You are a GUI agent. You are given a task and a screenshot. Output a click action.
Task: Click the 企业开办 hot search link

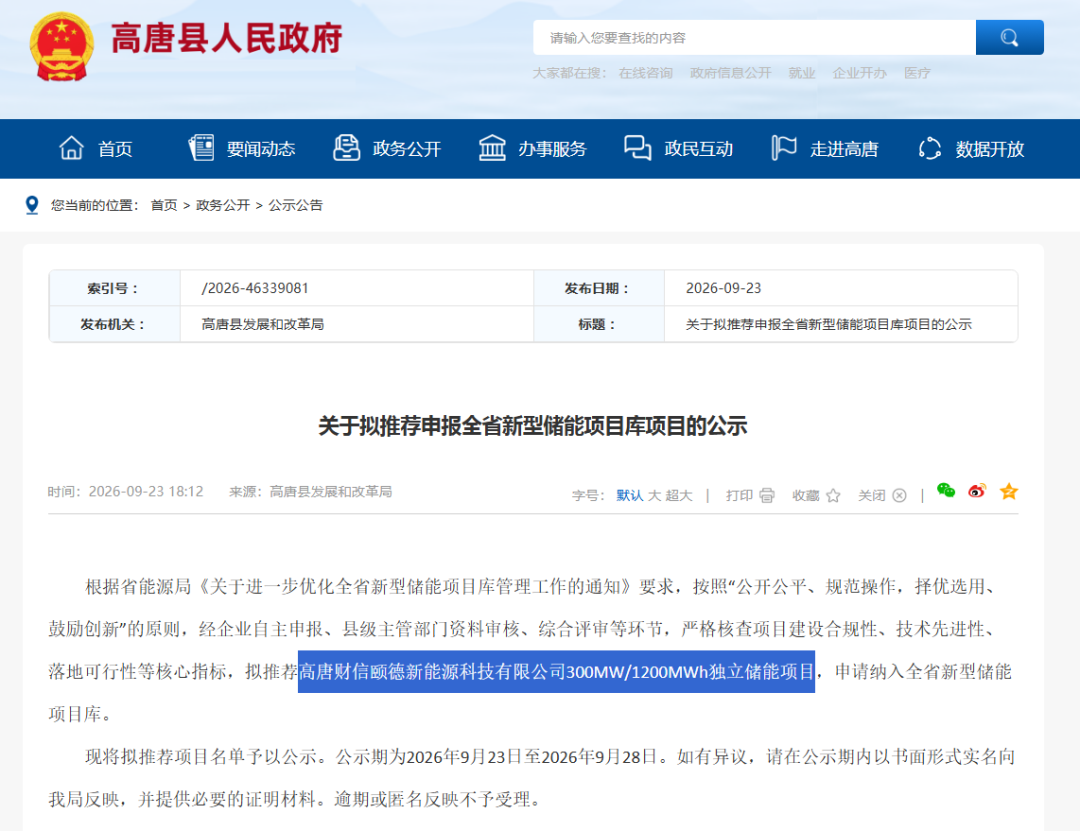[860, 73]
